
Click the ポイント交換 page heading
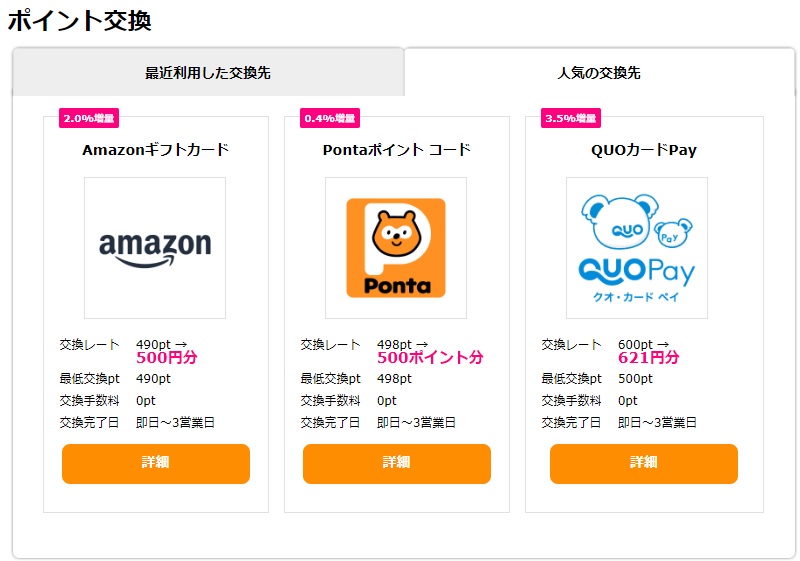point(80,20)
